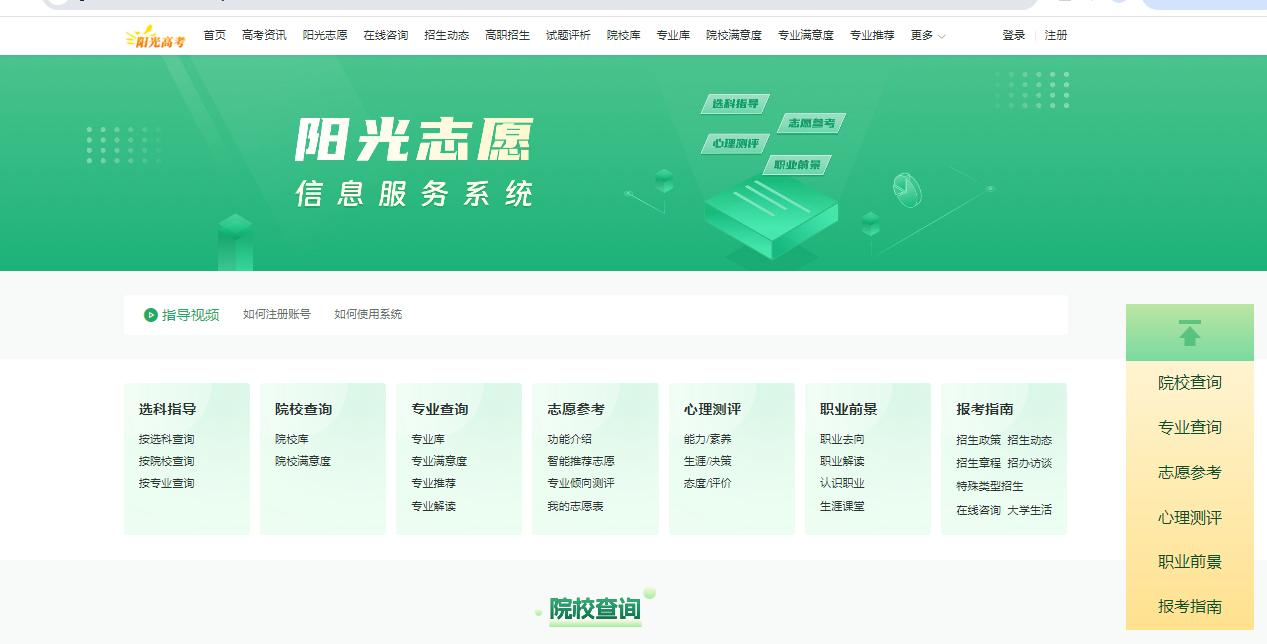
Task: Click 招生章程 under 报考指南
Action: tap(978, 463)
